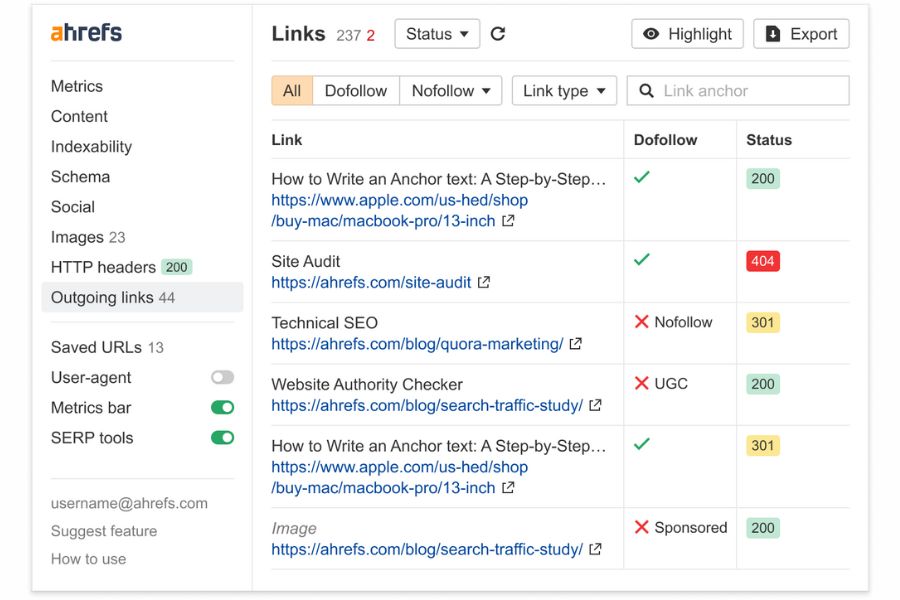Select the All filter tab
Viewport: 900px width, 600px height.
[292, 91]
